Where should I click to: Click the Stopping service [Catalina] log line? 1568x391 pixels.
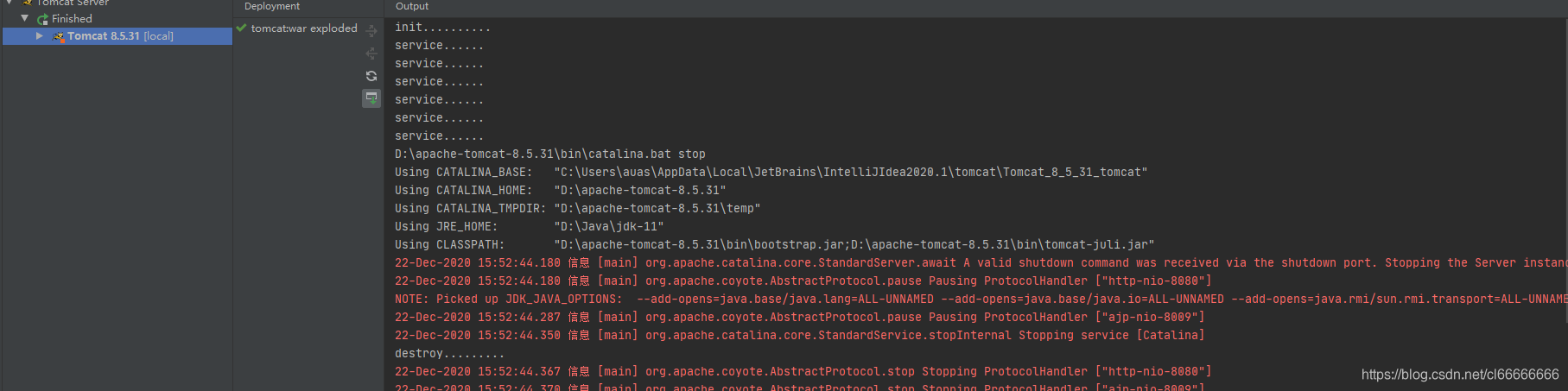800,336
